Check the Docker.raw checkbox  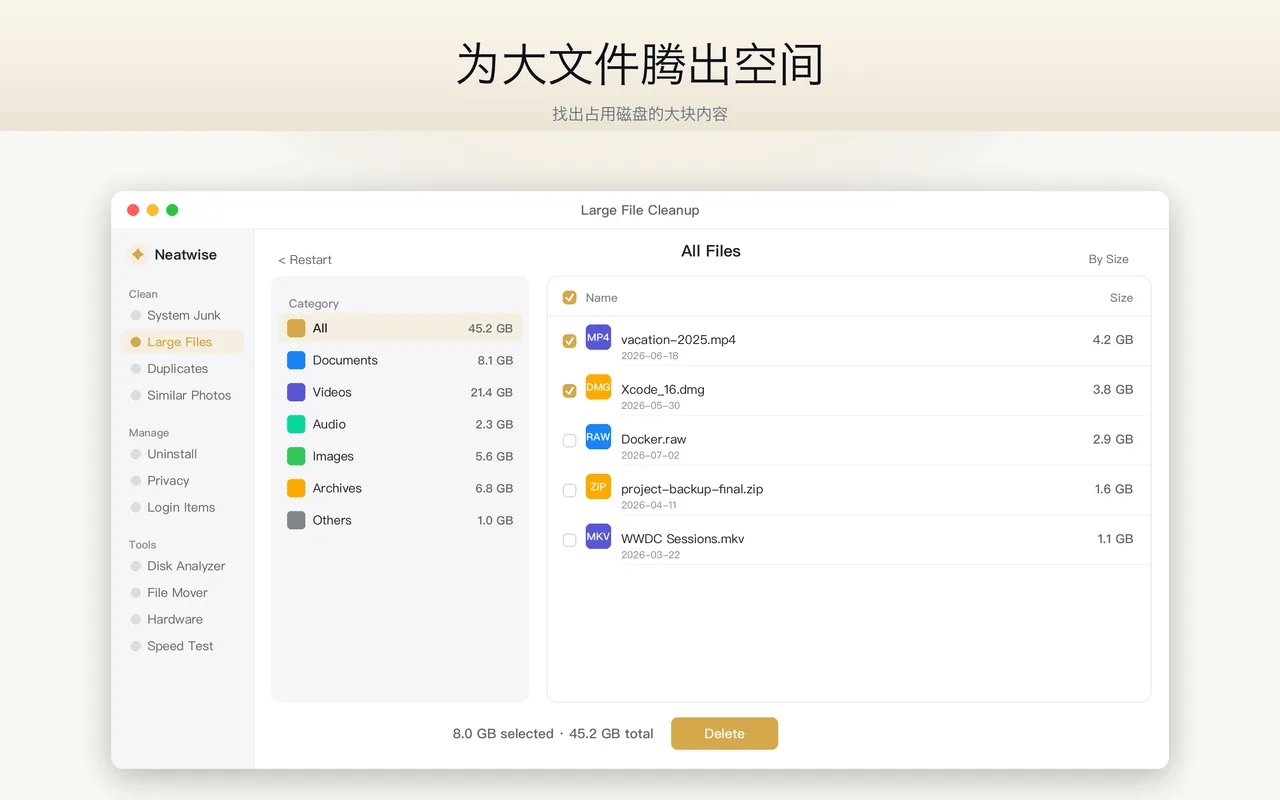[570, 441]
